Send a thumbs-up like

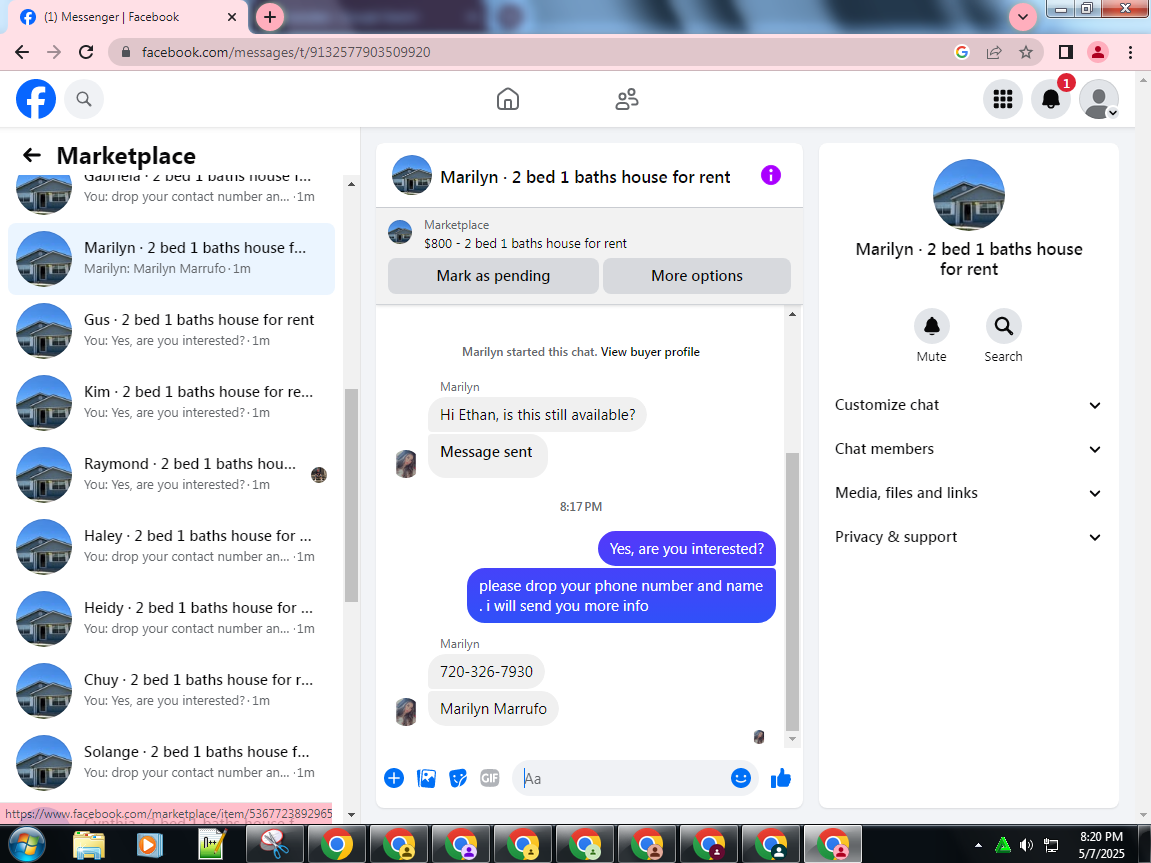[781, 778]
